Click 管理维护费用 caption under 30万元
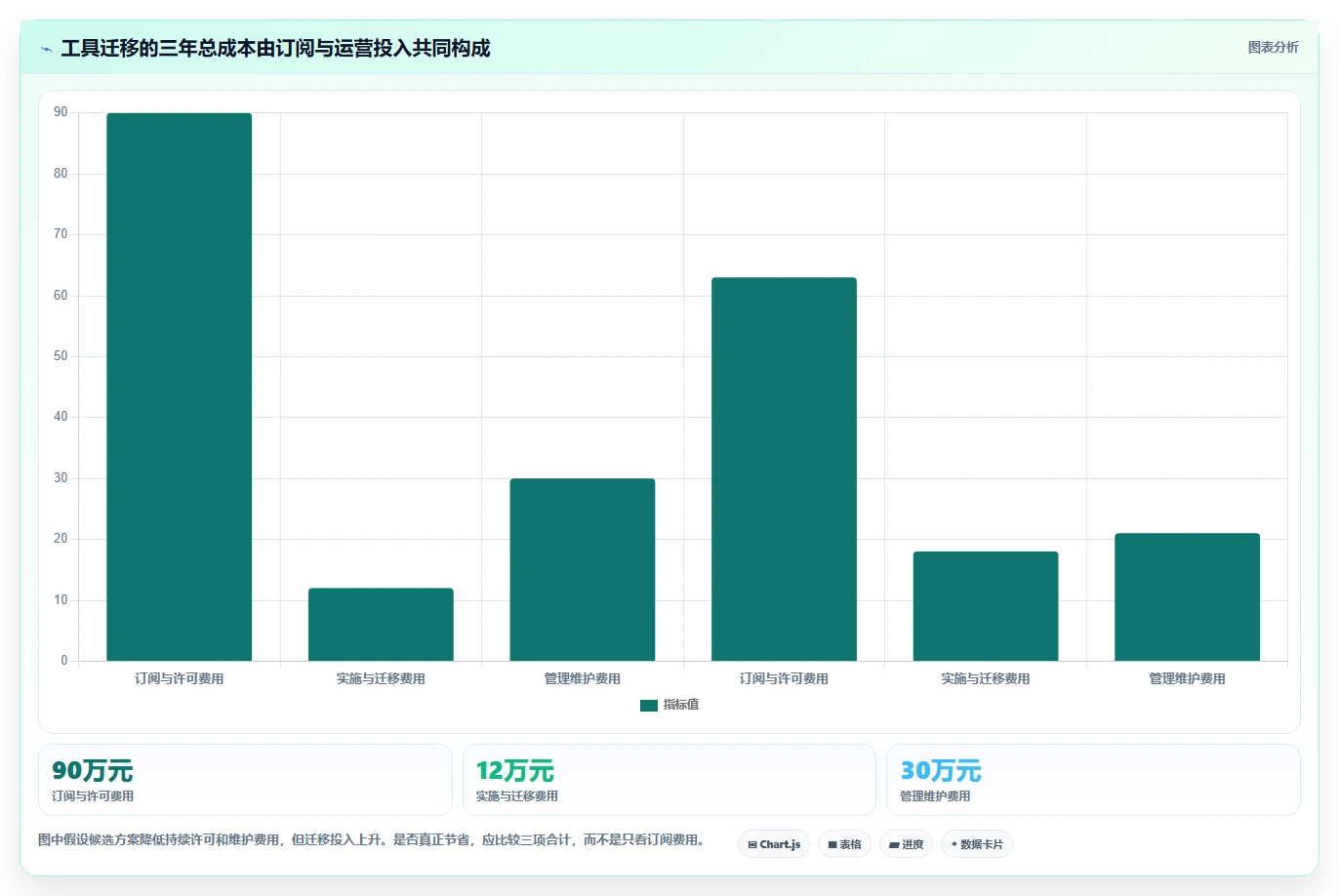 pos(935,796)
